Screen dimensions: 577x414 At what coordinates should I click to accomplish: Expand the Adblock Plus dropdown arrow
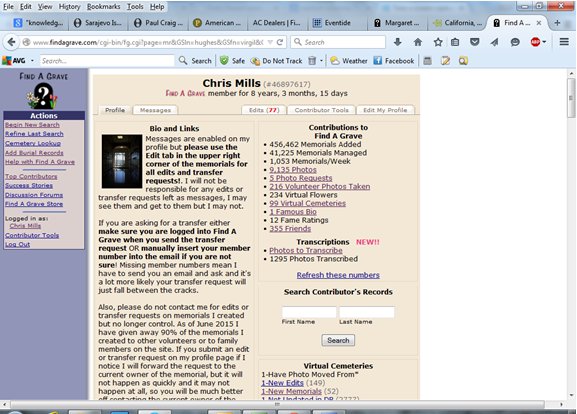click(544, 42)
